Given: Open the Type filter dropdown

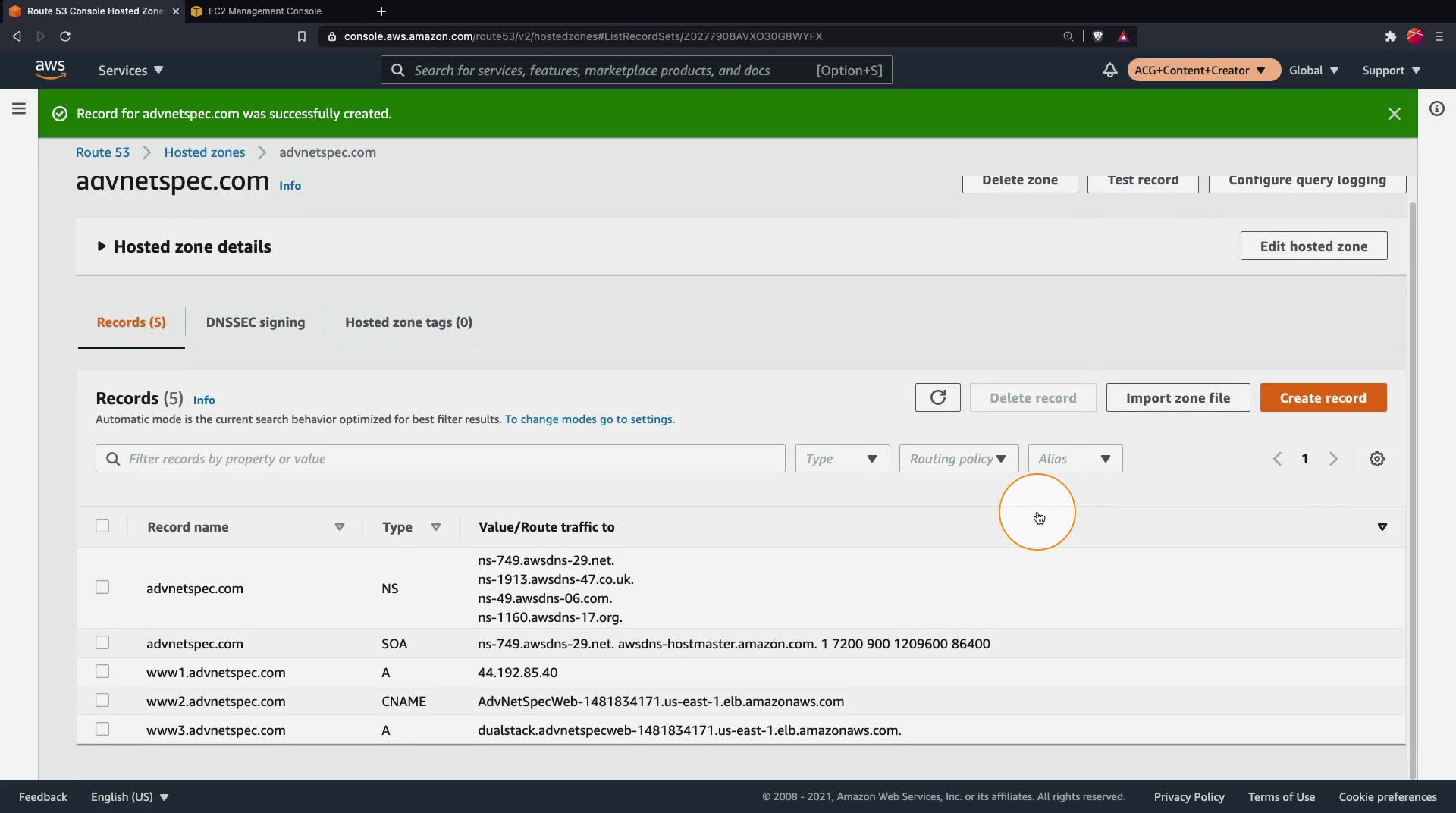Looking at the screenshot, I should pos(842,459).
